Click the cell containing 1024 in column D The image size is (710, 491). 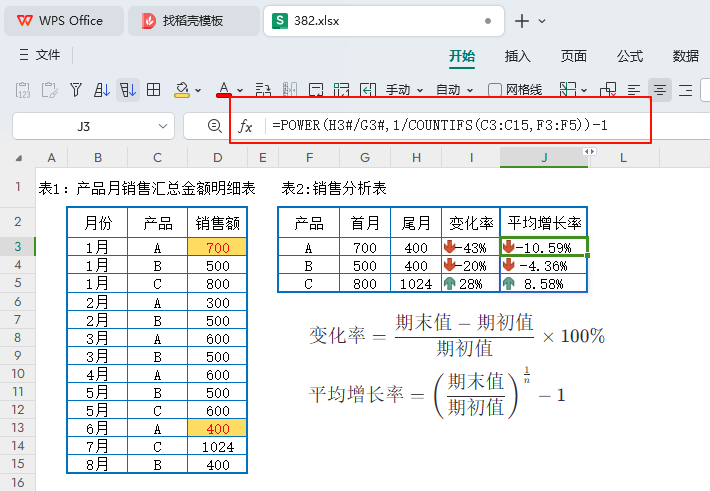tap(217, 447)
